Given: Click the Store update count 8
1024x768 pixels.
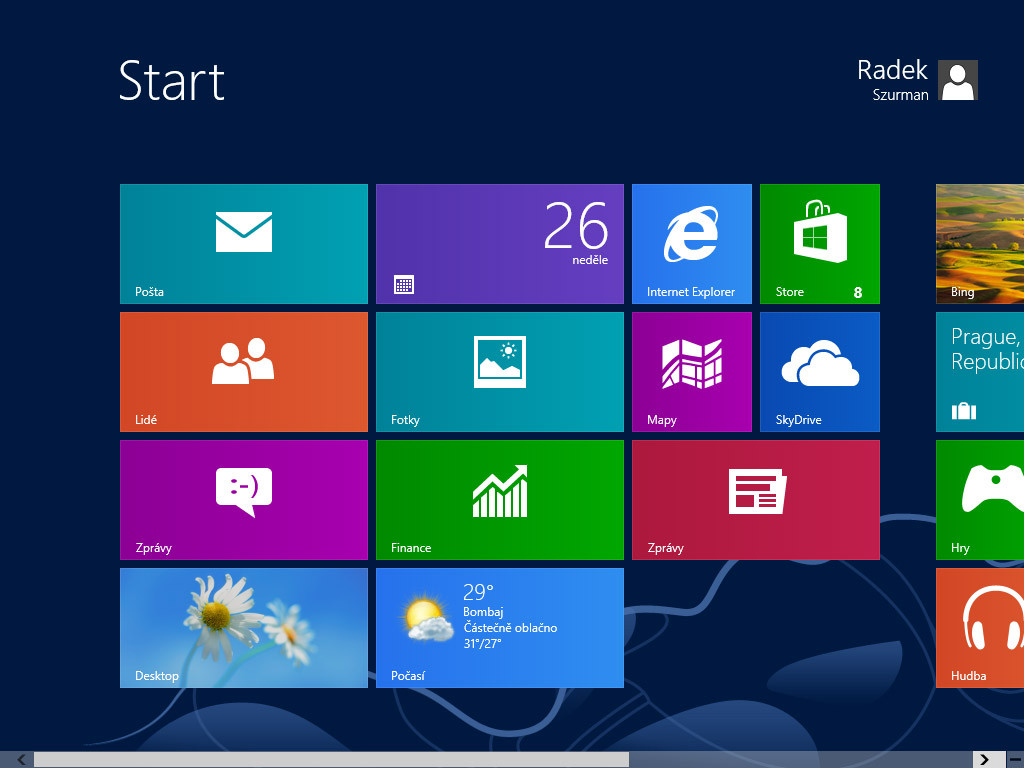Looking at the screenshot, I should click(x=857, y=293).
